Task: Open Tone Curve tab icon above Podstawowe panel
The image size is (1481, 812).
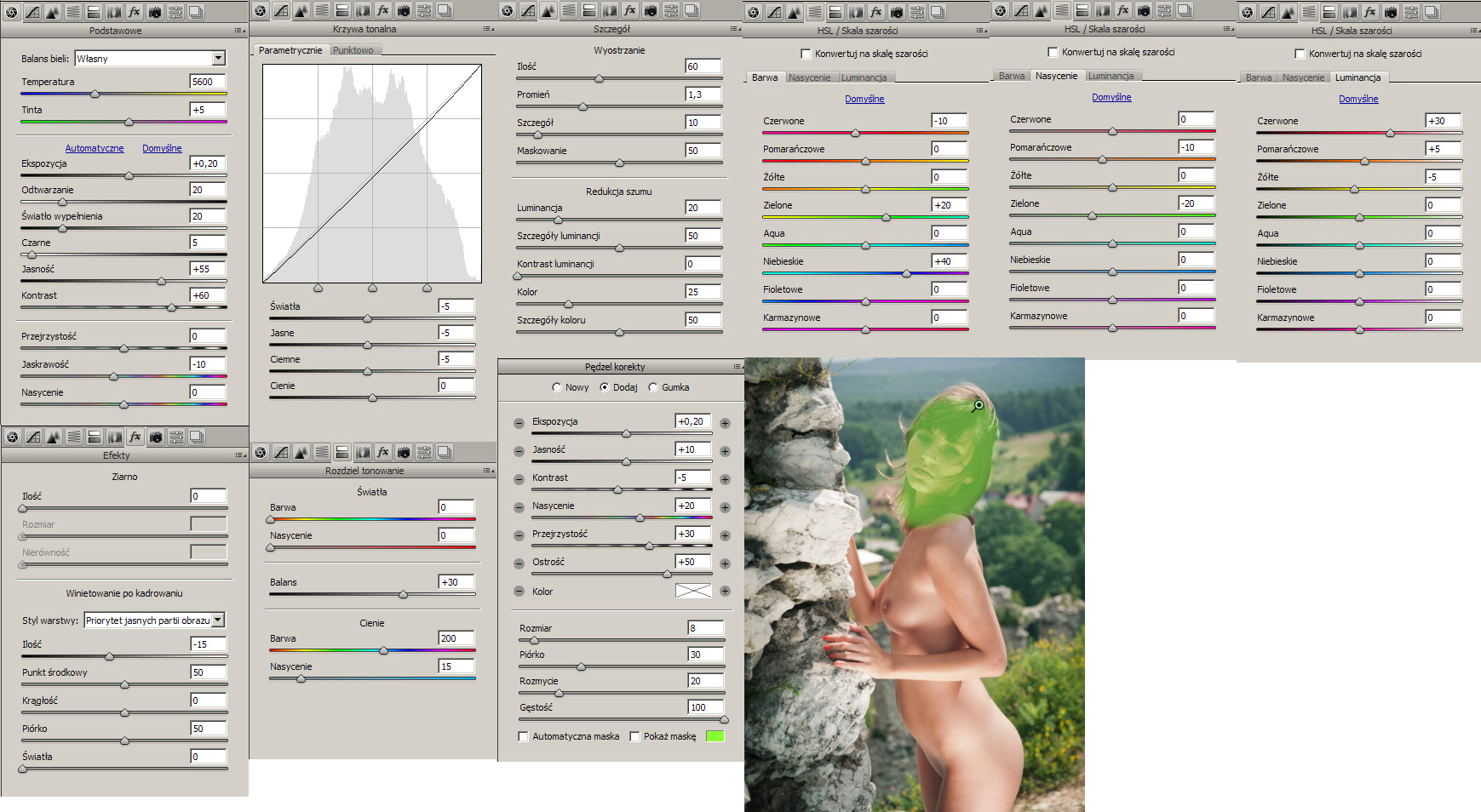Action: (32, 12)
